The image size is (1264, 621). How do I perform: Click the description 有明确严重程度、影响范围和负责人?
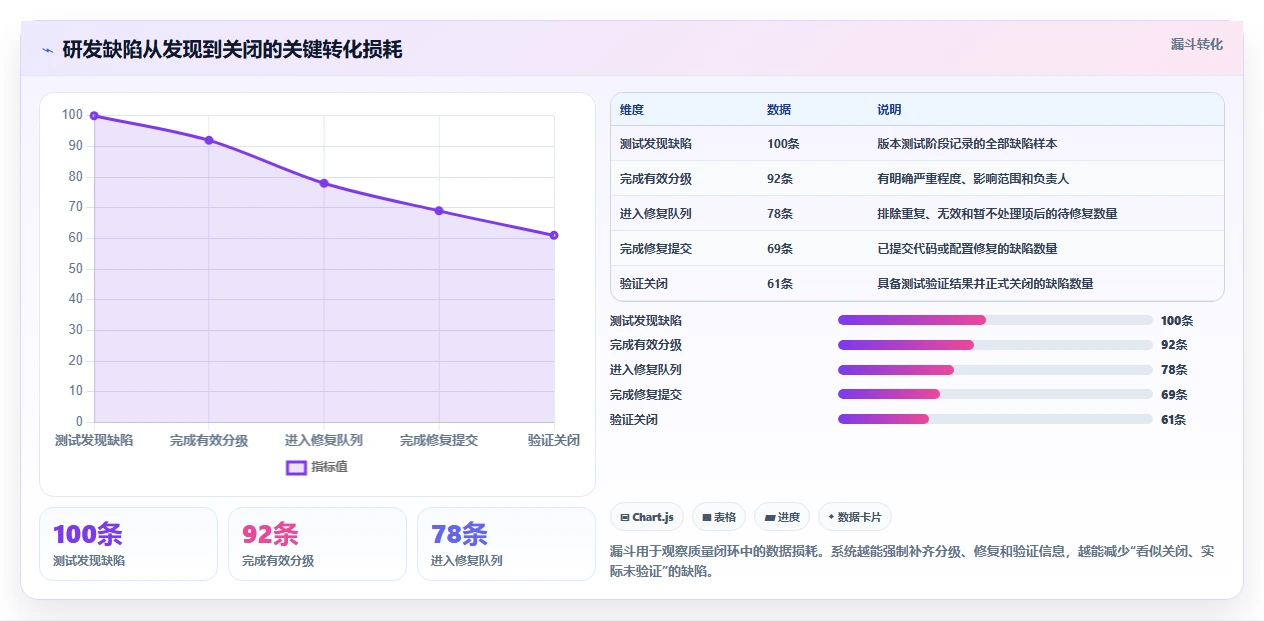tap(973, 179)
